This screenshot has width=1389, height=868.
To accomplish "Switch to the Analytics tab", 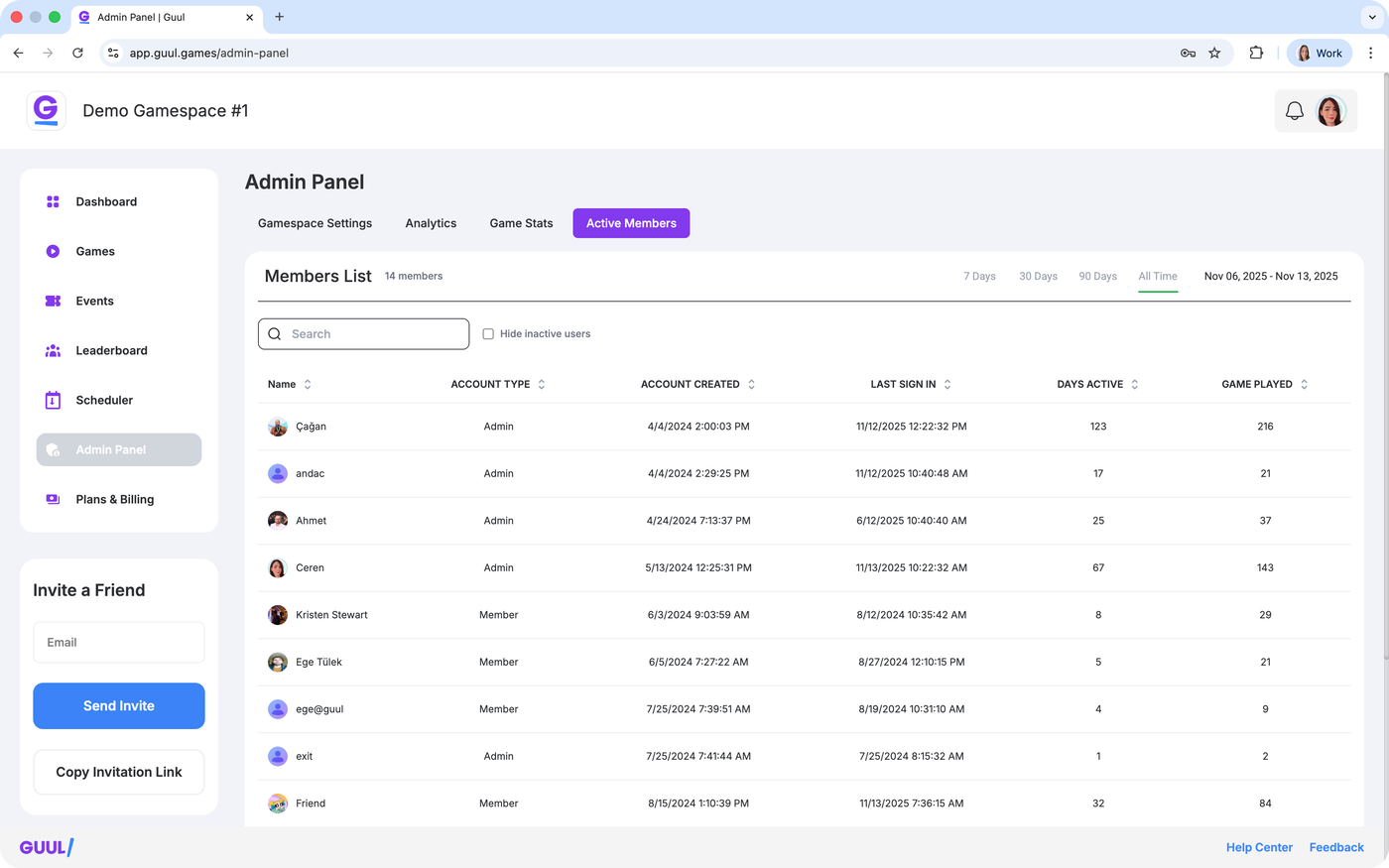I will click(431, 223).
